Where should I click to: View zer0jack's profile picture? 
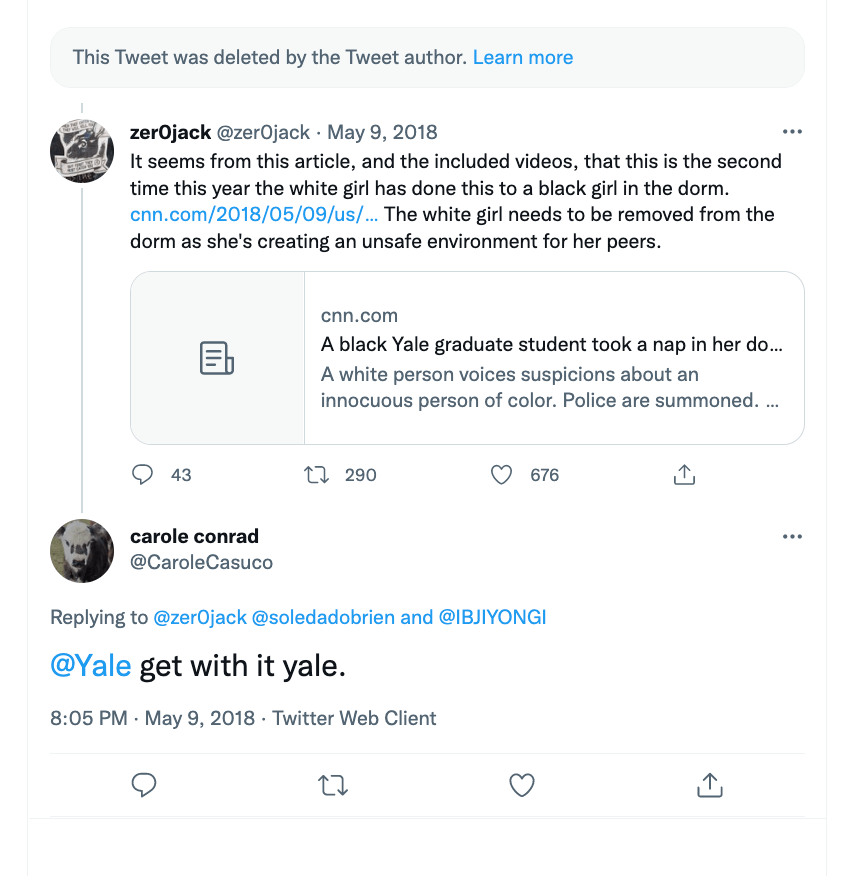[x=82, y=150]
